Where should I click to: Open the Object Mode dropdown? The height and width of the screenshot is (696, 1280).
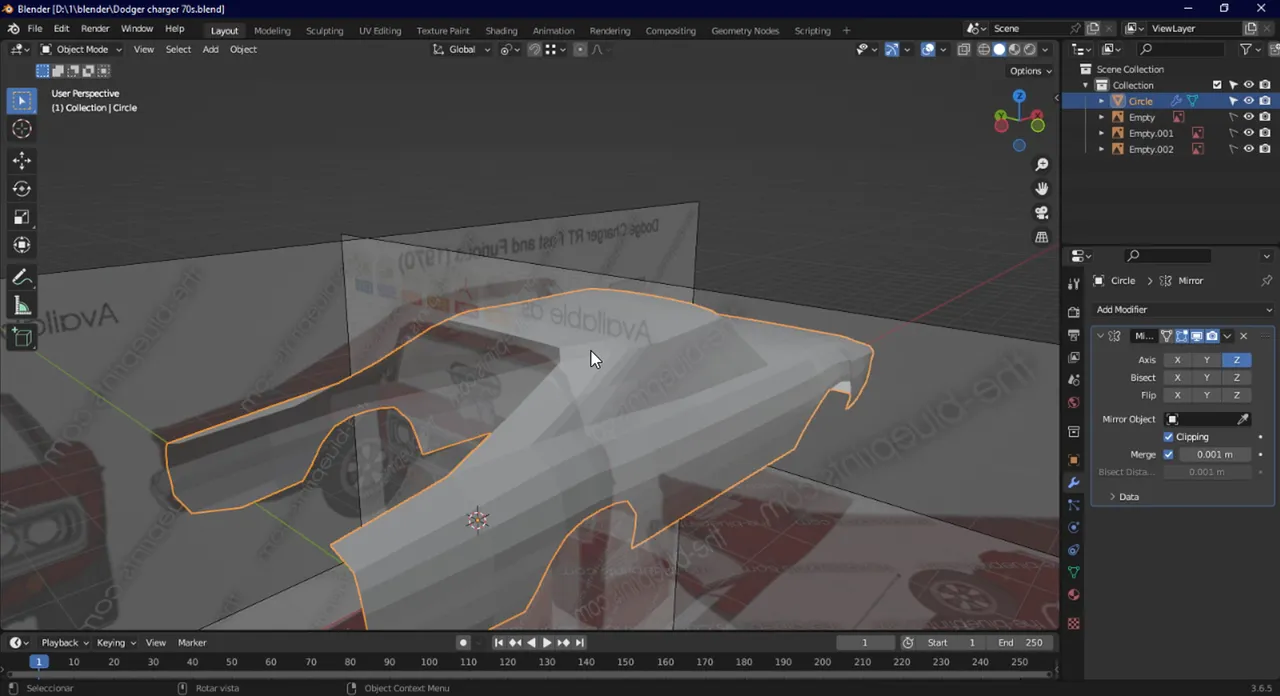tap(81, 49)
